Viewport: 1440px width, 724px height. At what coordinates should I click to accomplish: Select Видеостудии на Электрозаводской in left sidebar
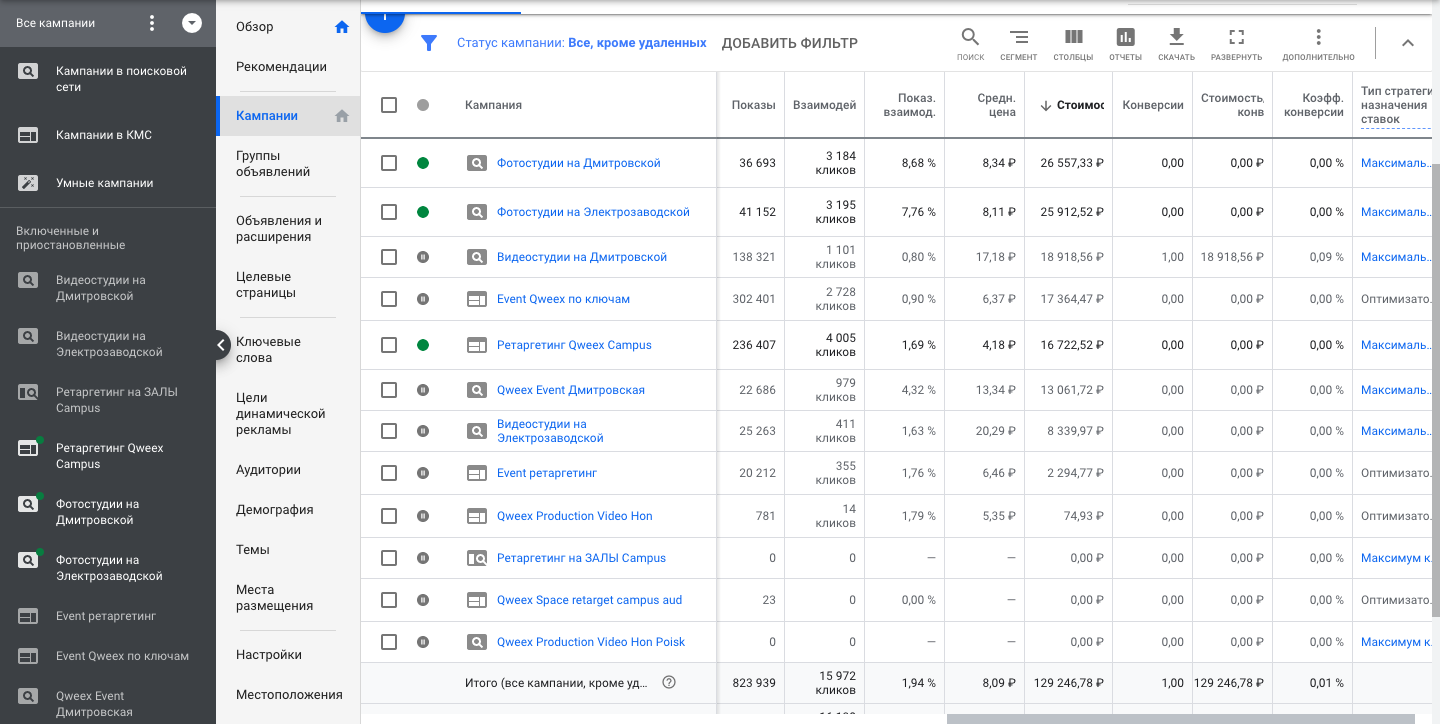pos(108,344)
